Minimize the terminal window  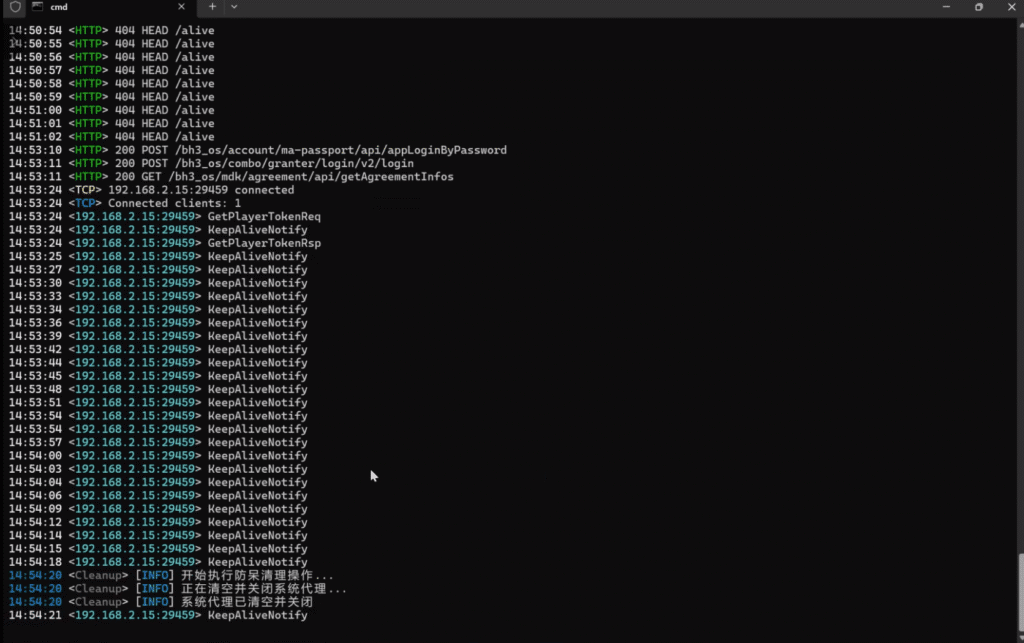(x=945, y=7)
